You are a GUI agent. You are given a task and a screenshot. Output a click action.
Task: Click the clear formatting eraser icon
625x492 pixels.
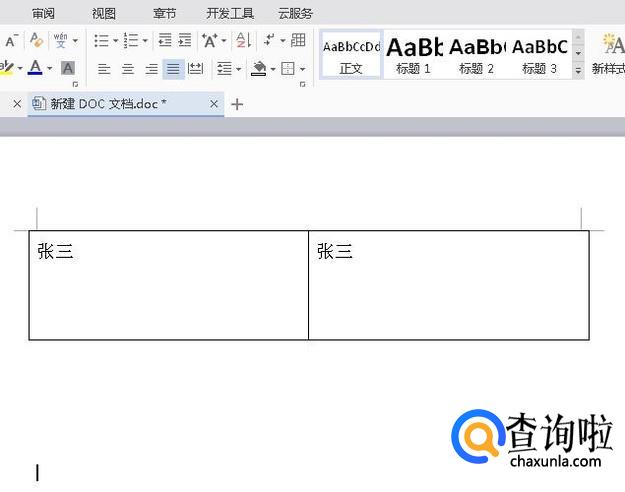tap(36, 40)
